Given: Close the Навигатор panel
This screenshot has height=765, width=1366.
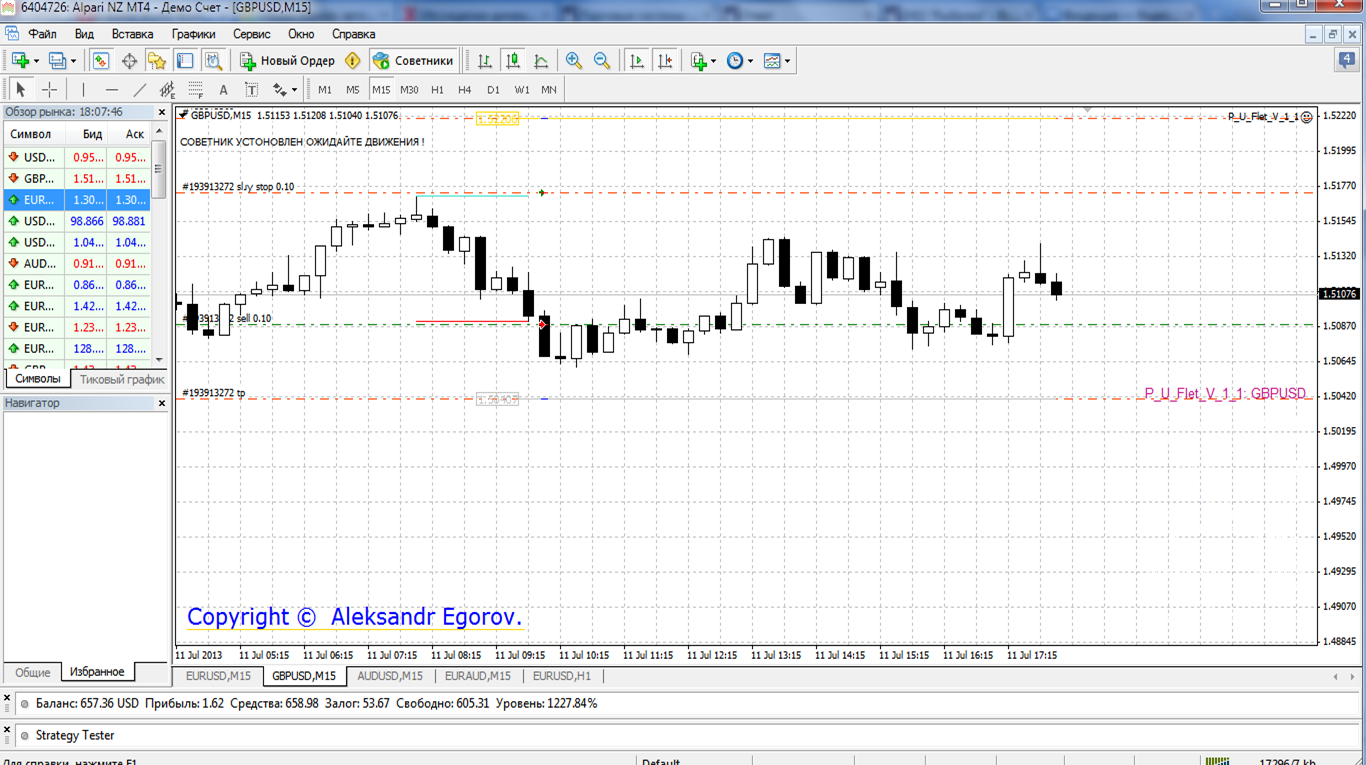Looking at the screenshot, I should click(162, 403).
